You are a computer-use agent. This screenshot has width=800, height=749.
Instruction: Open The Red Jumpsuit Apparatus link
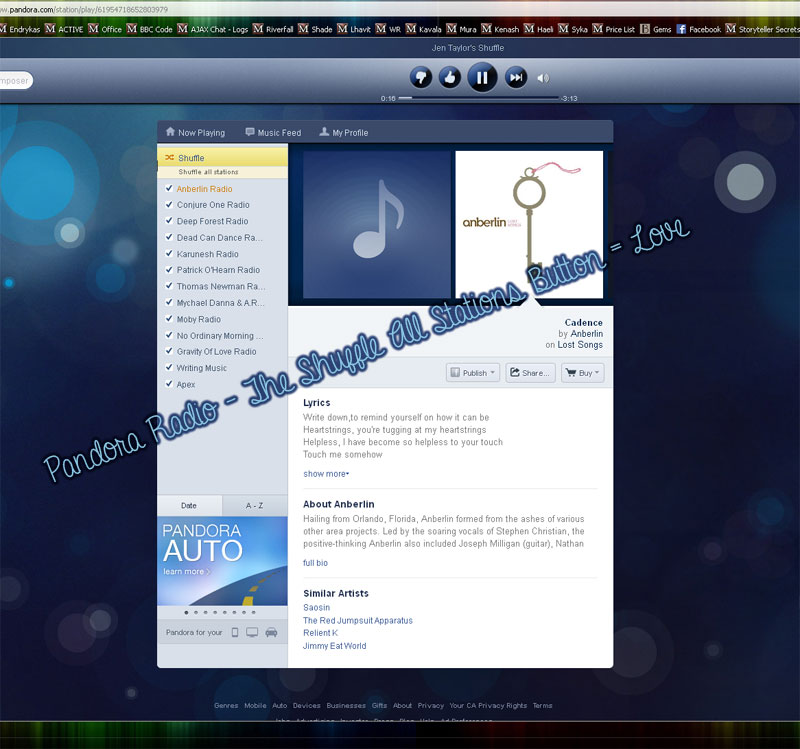358,620
